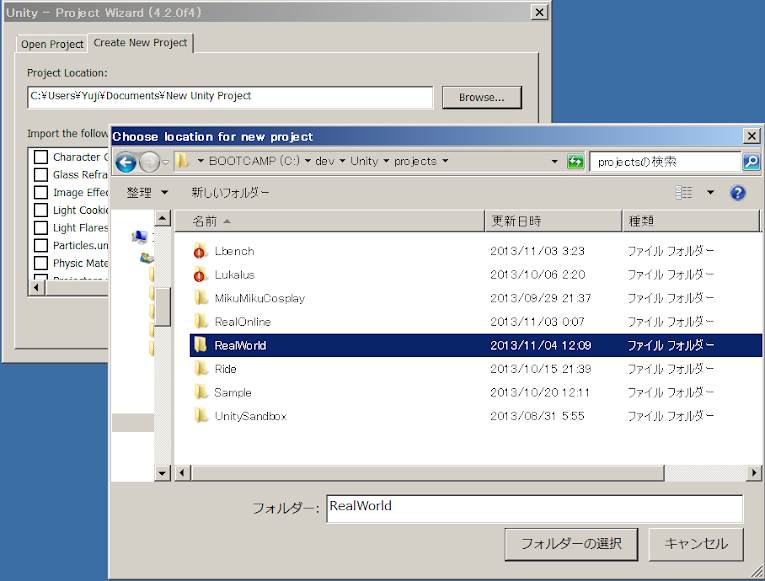
Task: Open the help question mark icon
Action: pyautogui.click(x=738, y=193)
